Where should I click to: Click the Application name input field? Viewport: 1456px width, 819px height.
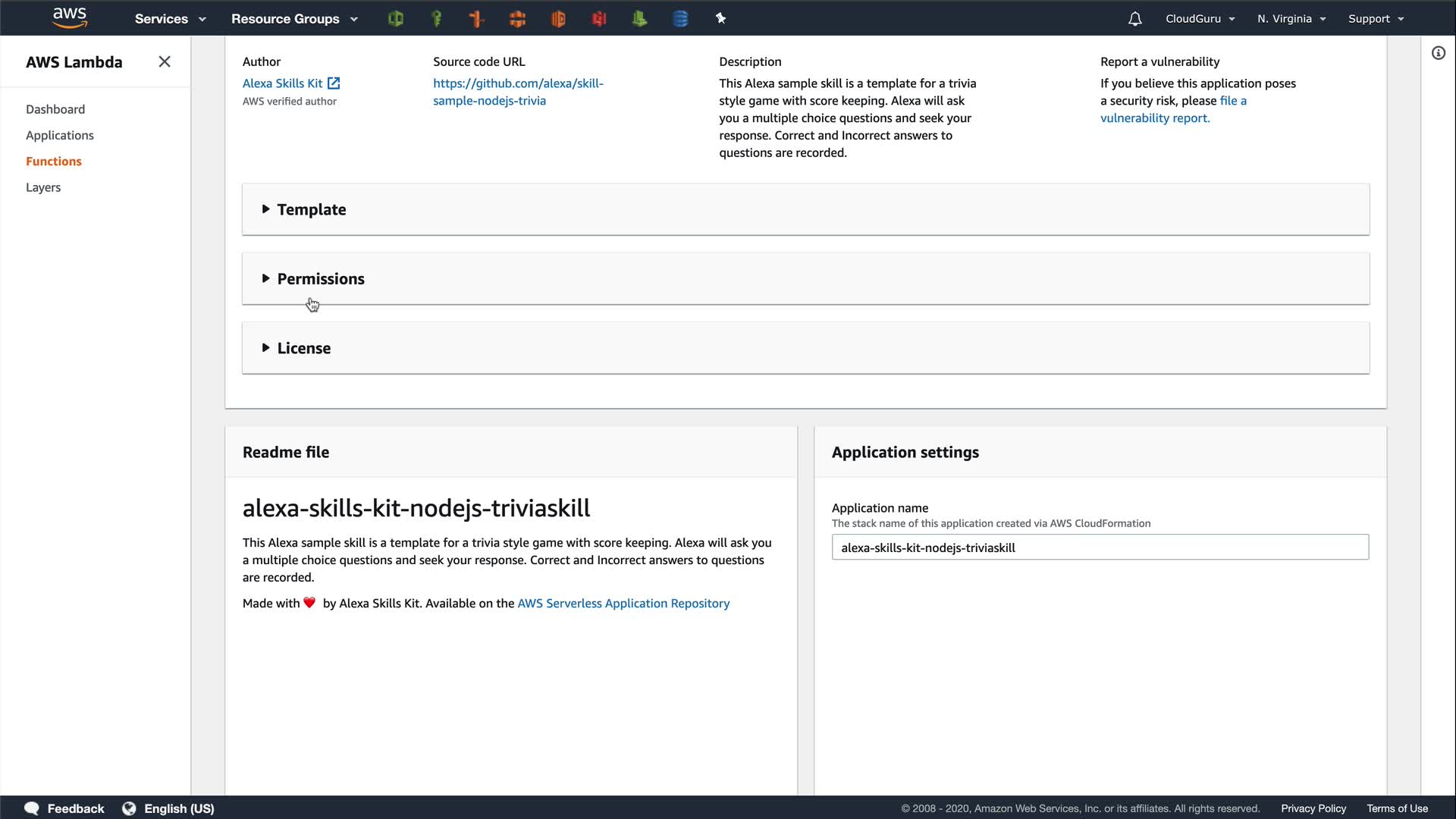coord(1100,548)
